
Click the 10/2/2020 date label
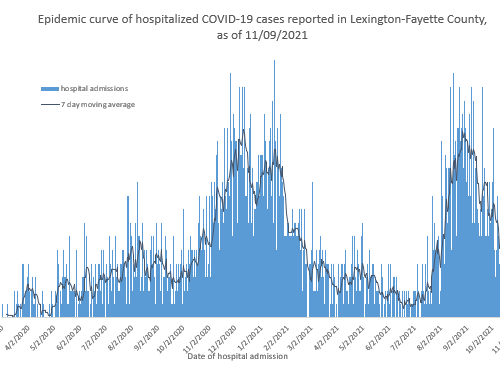[170, 339]
